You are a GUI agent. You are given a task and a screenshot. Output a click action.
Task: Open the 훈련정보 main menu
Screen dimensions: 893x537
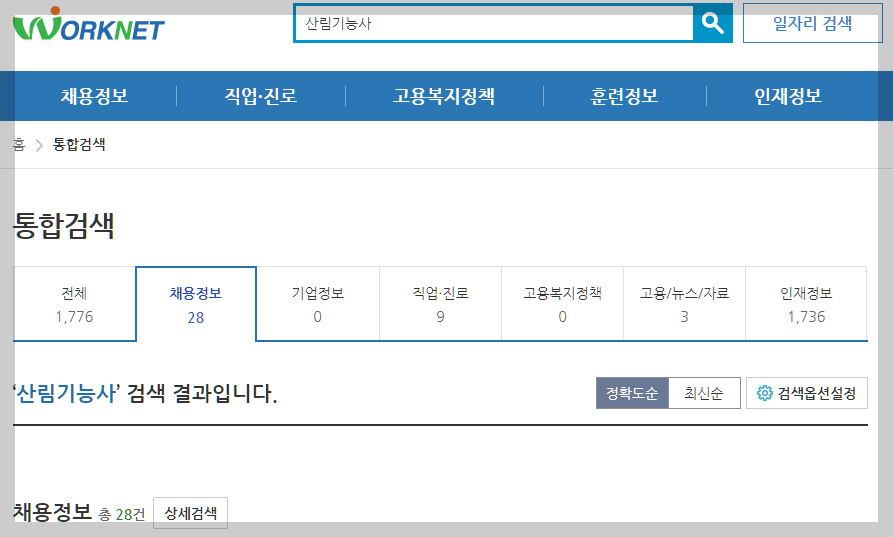[624, 96]
